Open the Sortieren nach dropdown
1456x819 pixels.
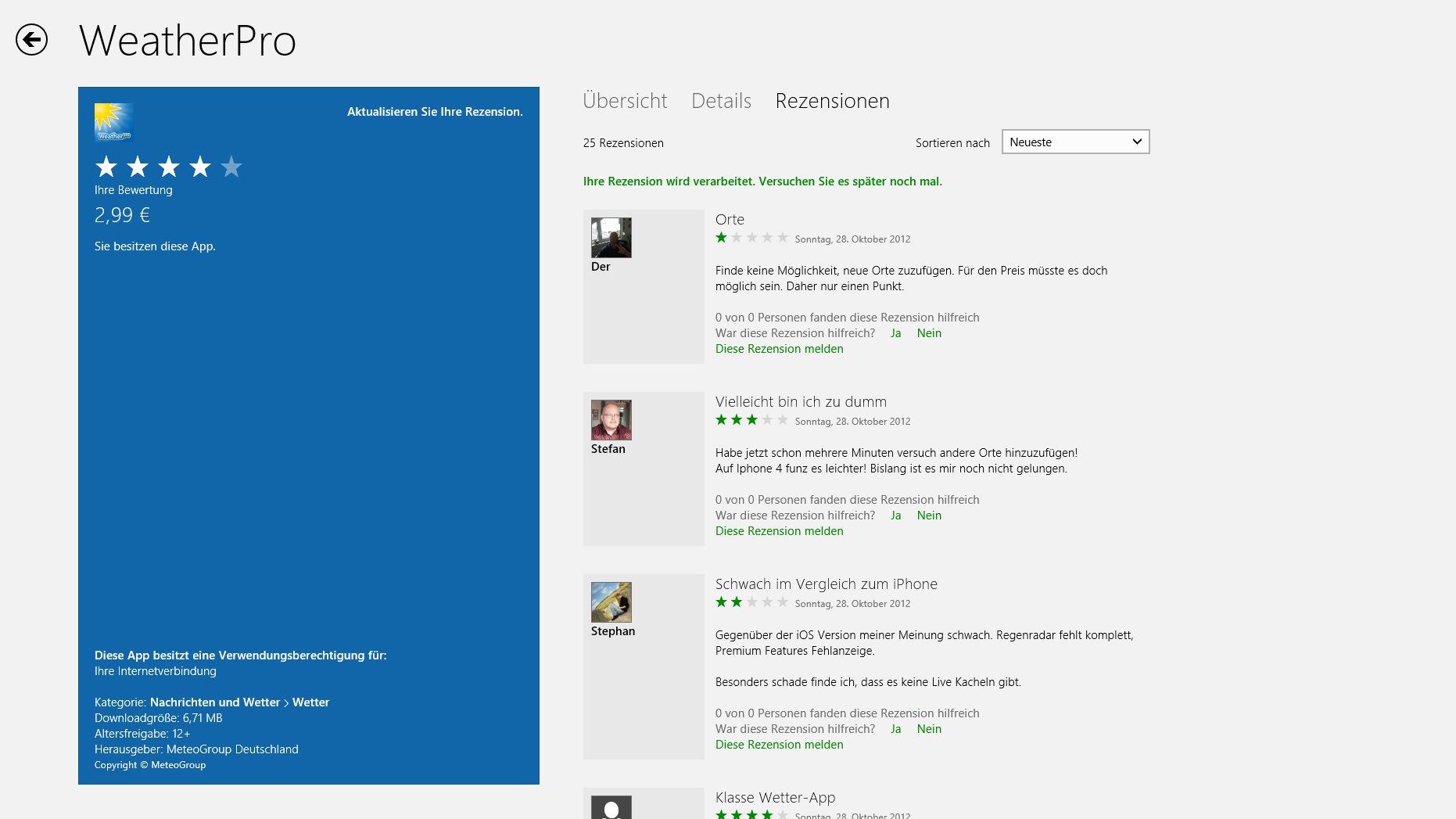[x=1075, y=142]
